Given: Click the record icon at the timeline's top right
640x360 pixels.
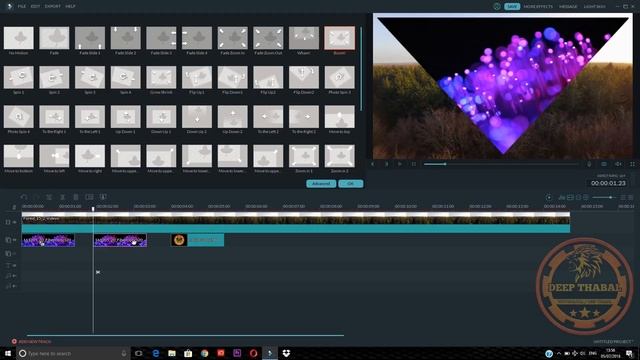Looking at the screenshot, I should click(x=549, y=198).
